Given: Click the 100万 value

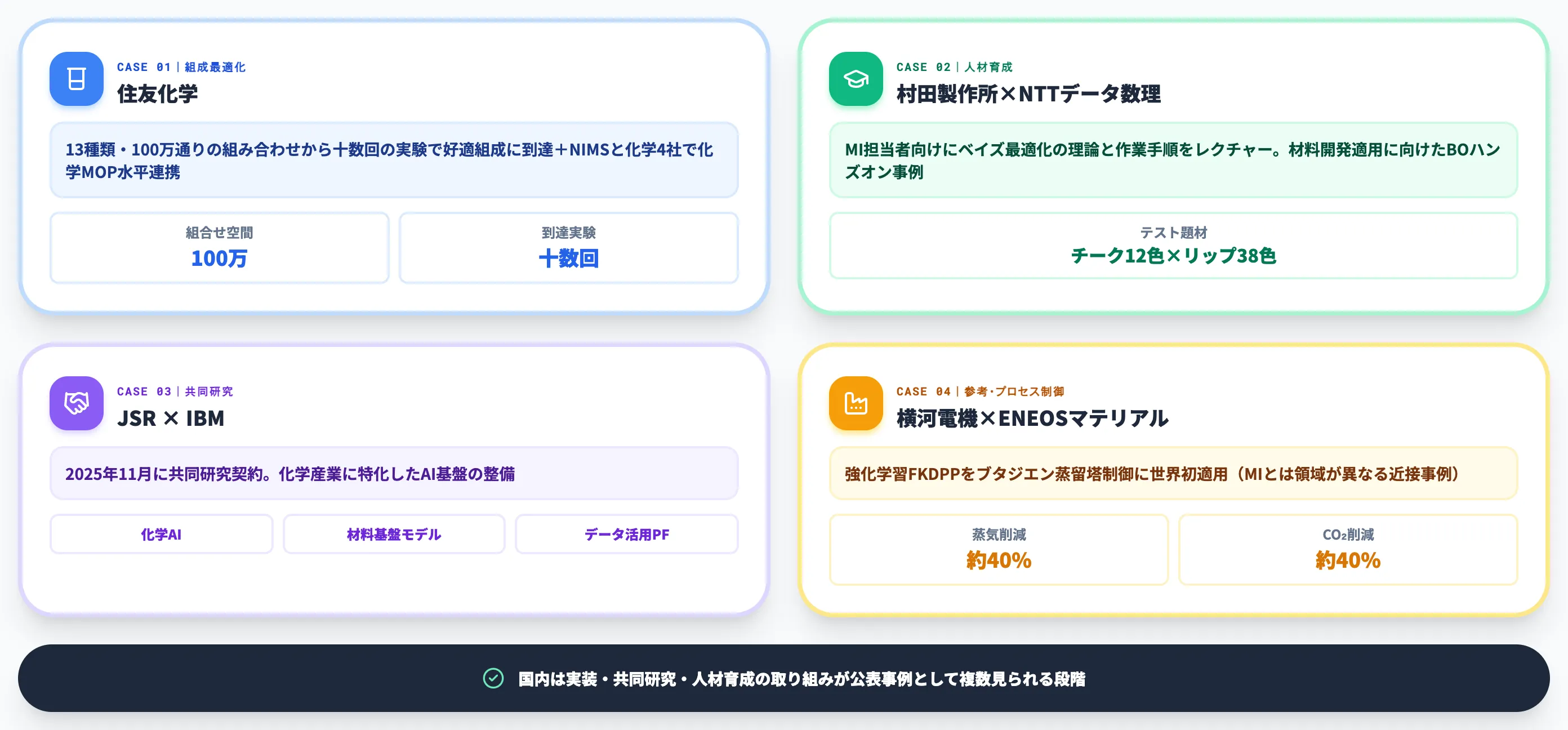Looking at the screenshot, I should point(219,258).
